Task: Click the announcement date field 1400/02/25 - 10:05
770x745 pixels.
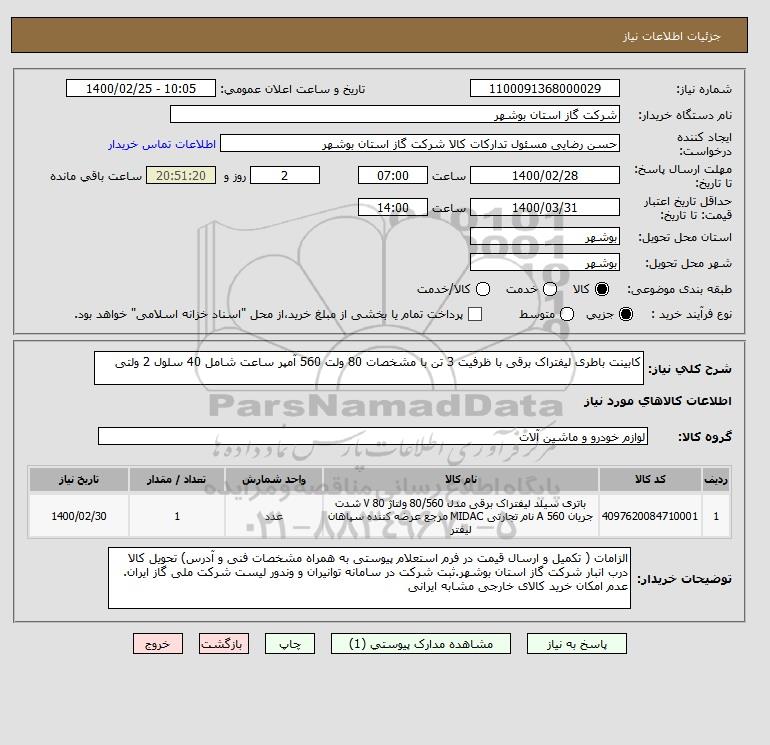Action: tap(141, 88)
